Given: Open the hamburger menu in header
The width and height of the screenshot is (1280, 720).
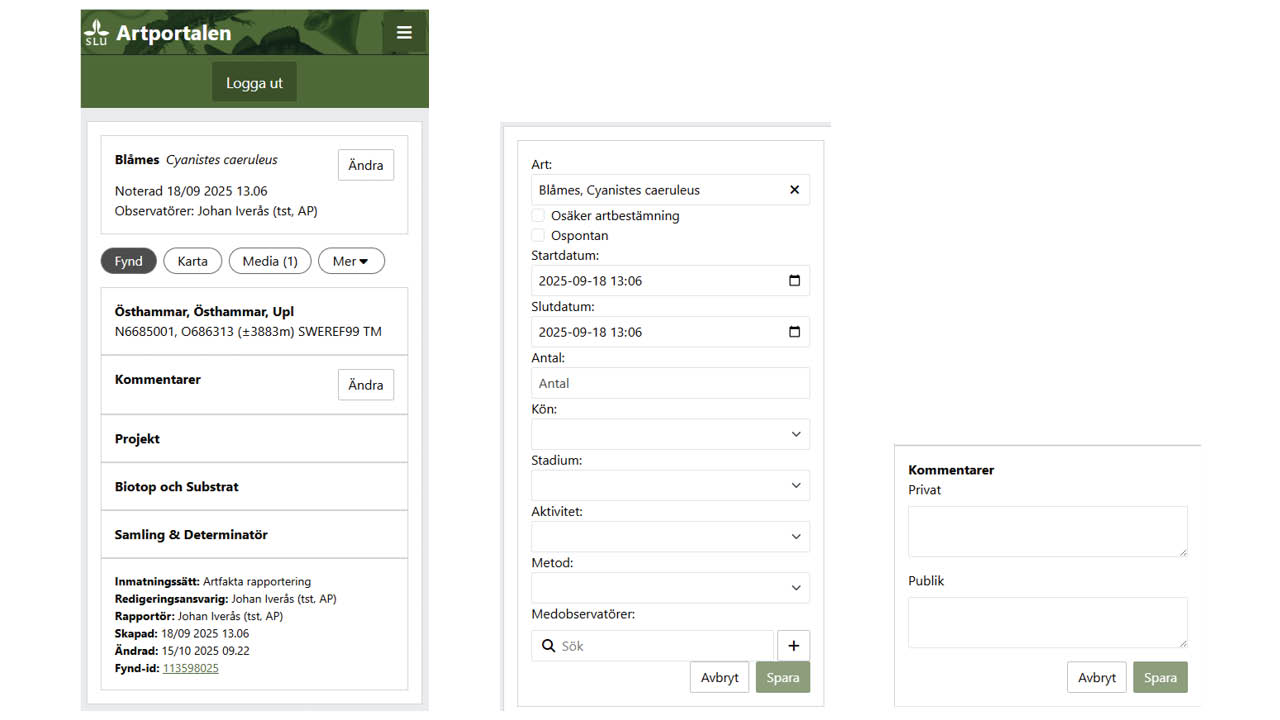Looking at the screenshot, I should tap(404, 33).
